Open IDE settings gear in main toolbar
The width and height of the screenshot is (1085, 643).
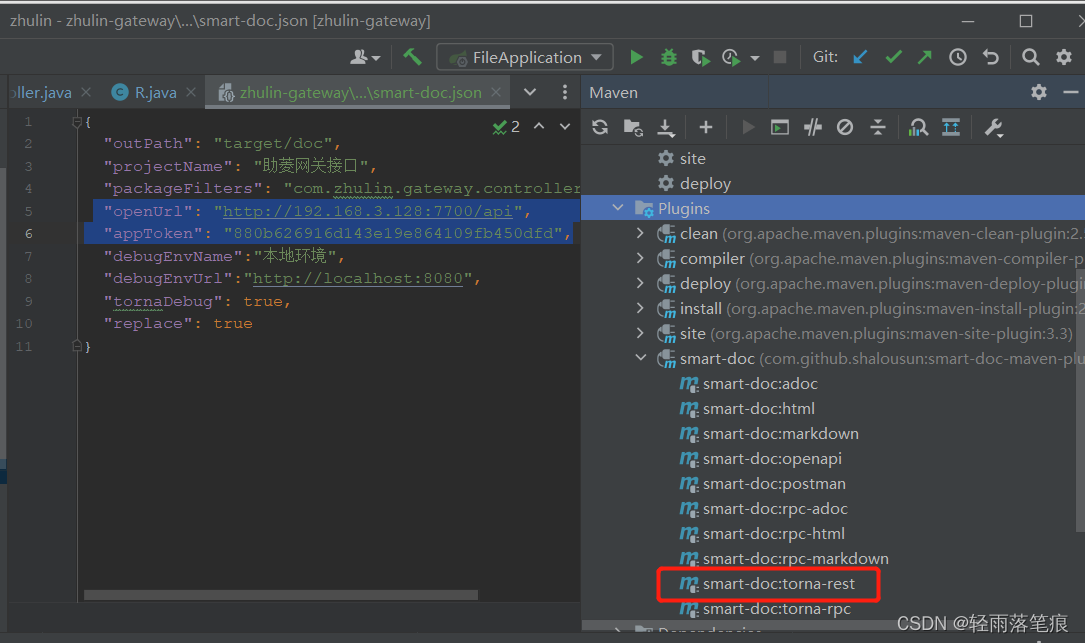point(1064,57)
